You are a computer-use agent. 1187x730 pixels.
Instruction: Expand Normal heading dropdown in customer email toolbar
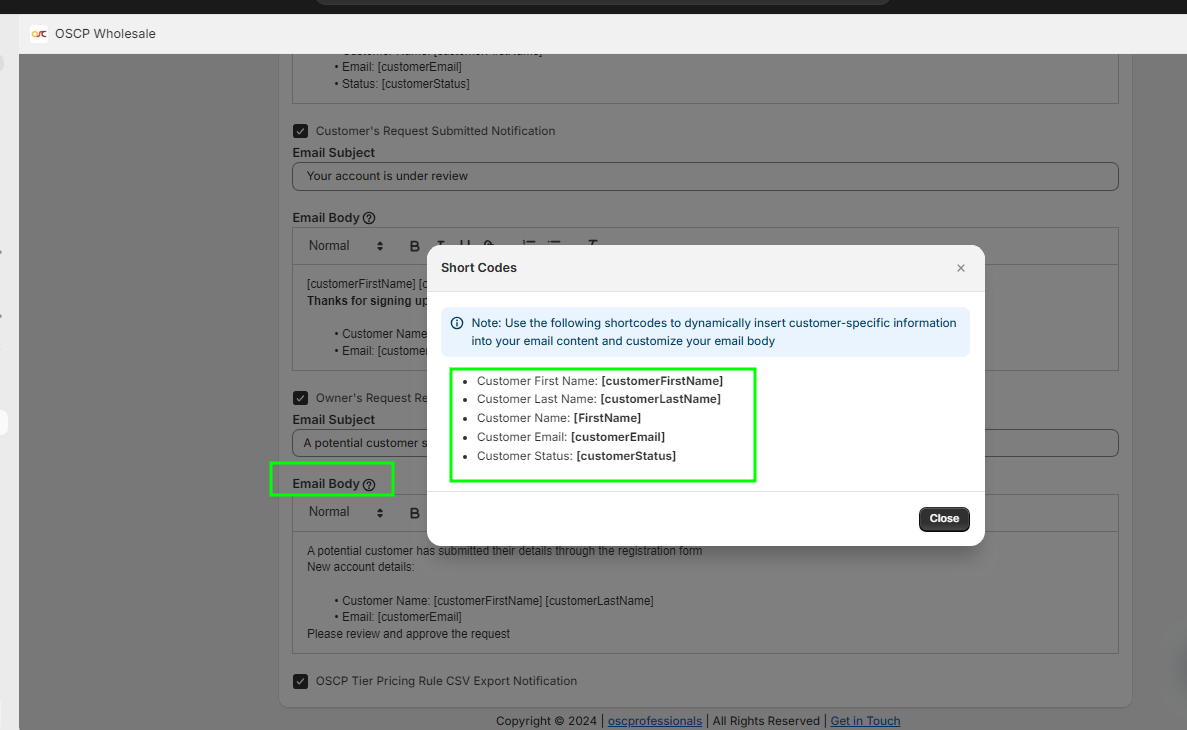tap(346, 246)
